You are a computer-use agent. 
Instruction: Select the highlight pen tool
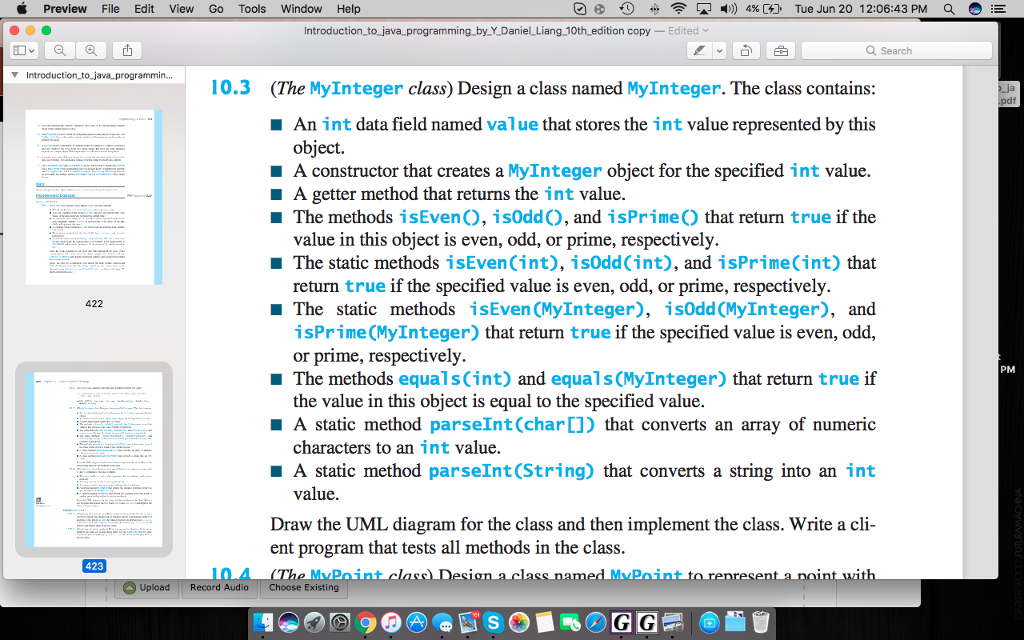click(x=698, y=50)
